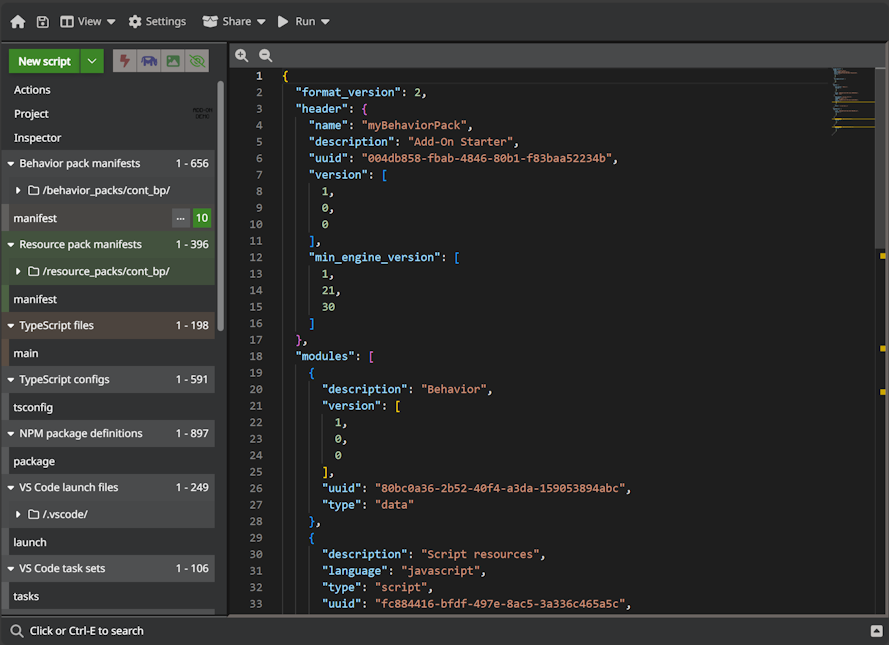
Task: Switch to the Inspector tab
Action: (x=36, y=137)
